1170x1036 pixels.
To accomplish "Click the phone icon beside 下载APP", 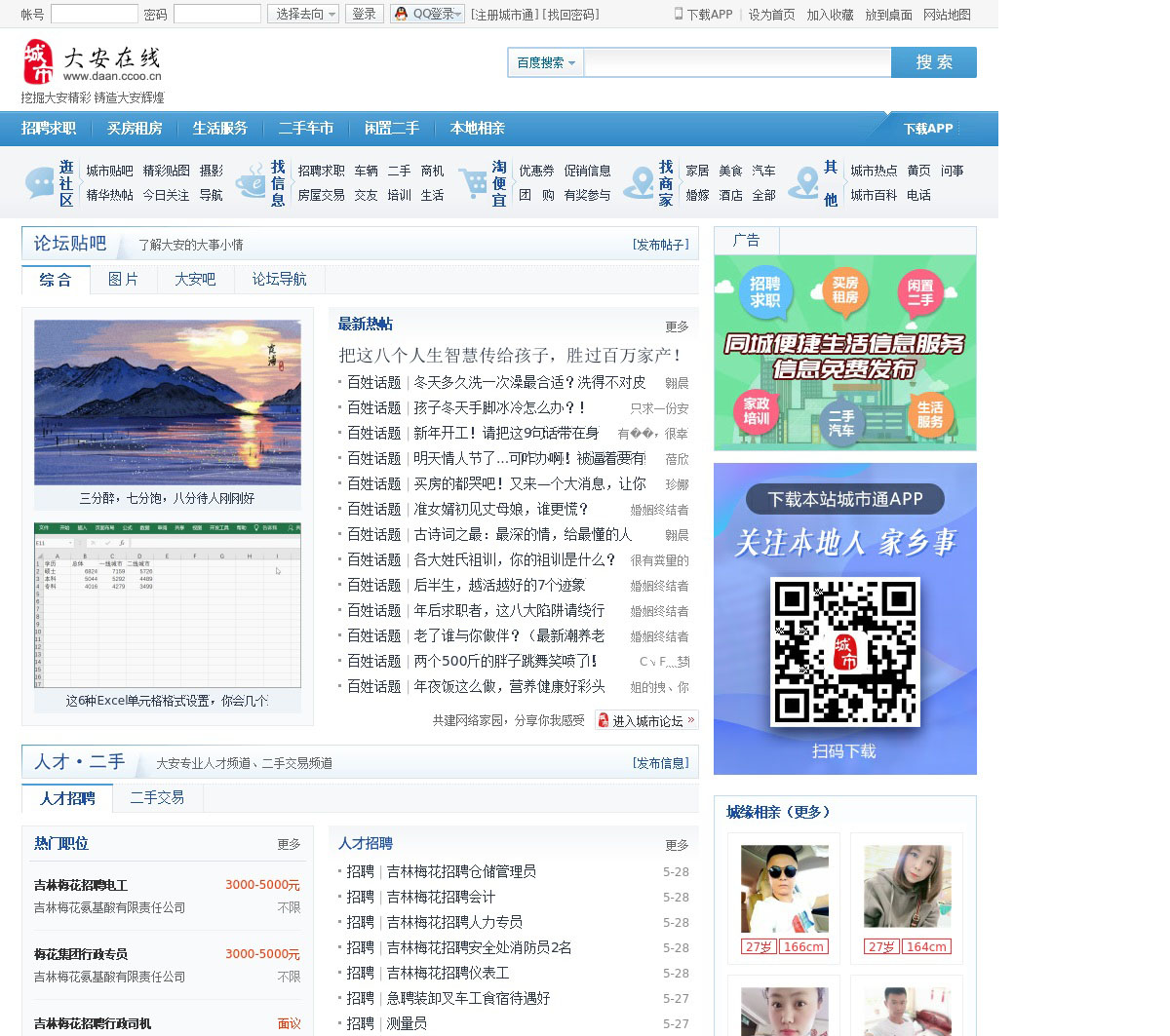I will tap(679, 14).
